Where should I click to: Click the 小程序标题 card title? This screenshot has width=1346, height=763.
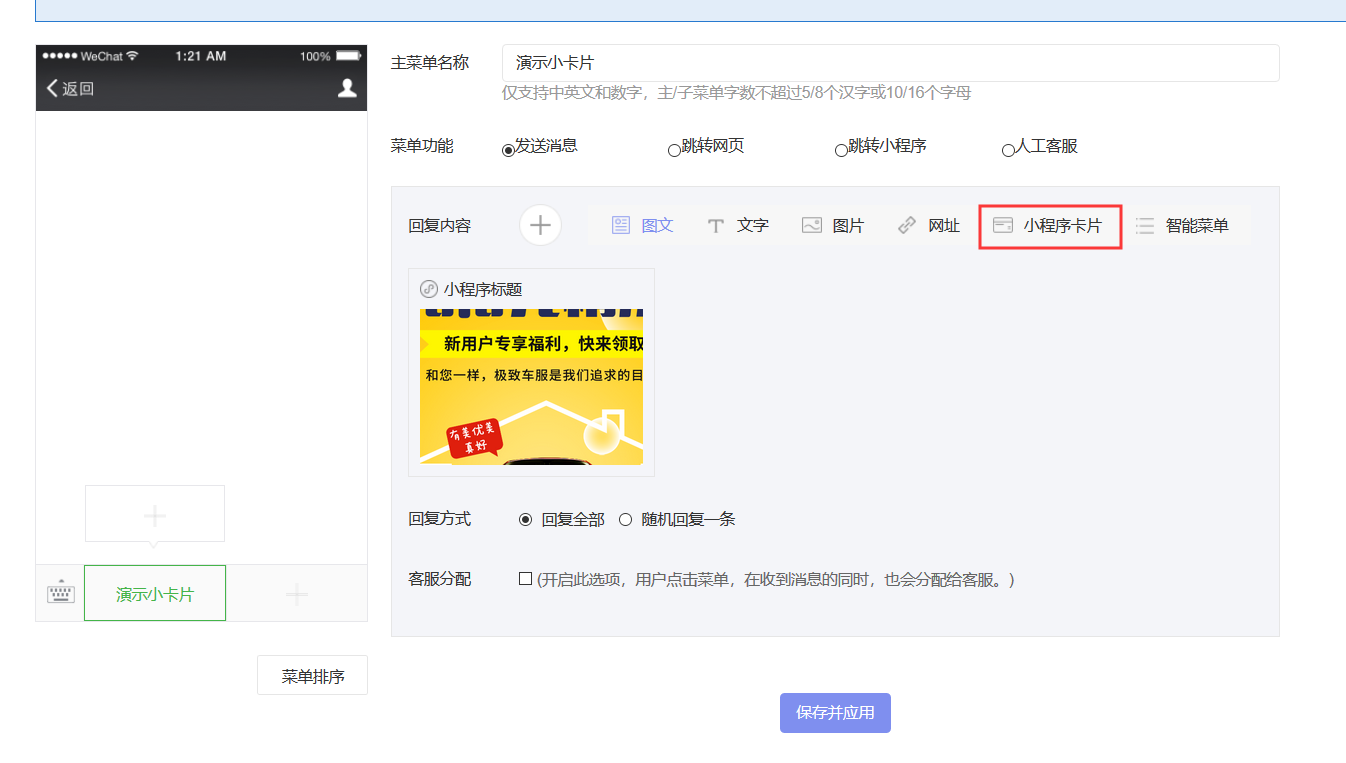pyautogui.click(x=483, y=289)
